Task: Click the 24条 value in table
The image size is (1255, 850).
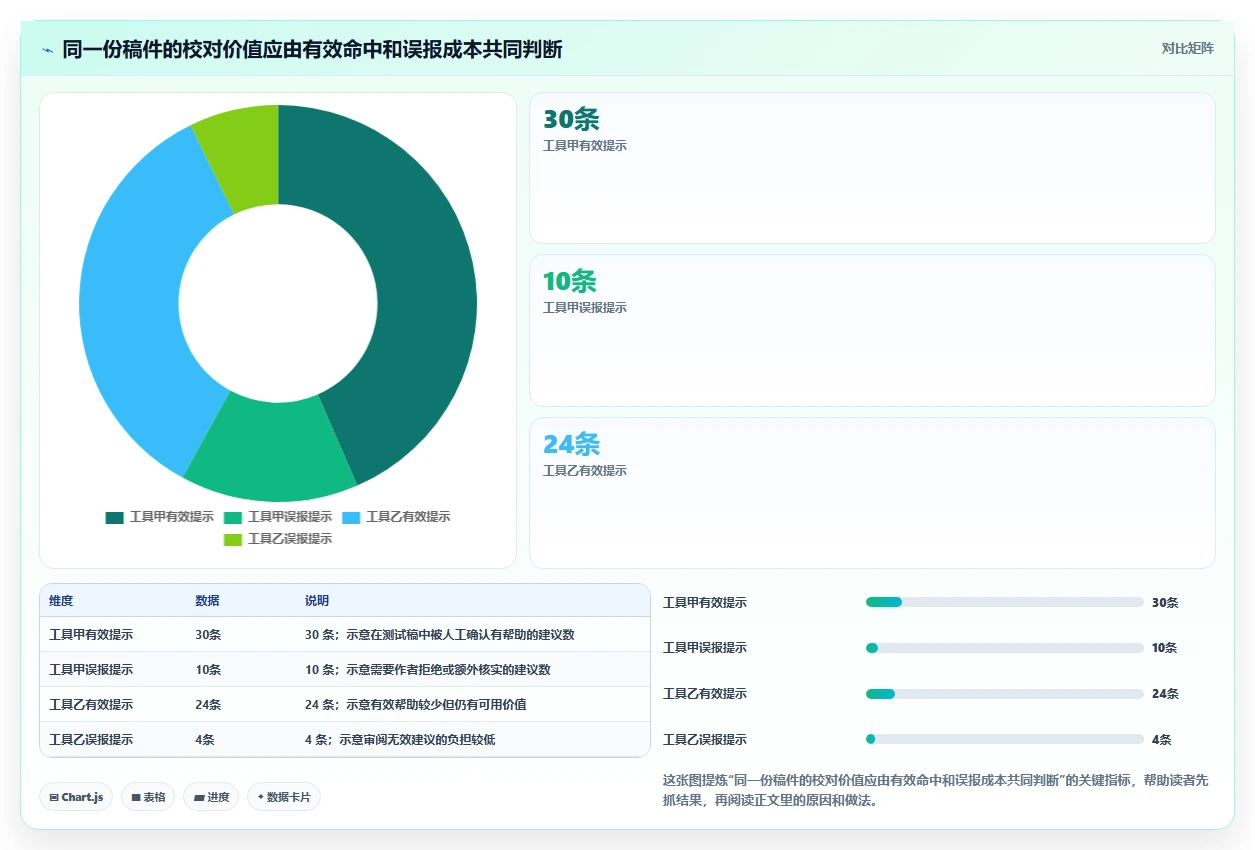Action: pyautogui.click(x=208, y=705)
